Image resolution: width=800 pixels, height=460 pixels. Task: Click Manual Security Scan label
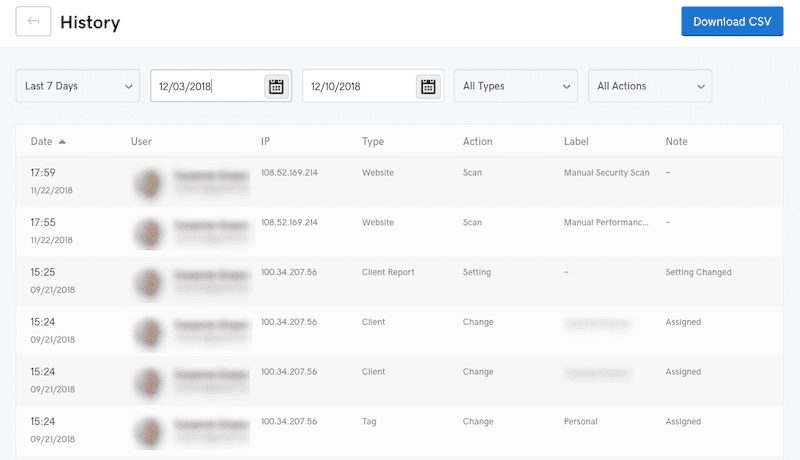607,172
